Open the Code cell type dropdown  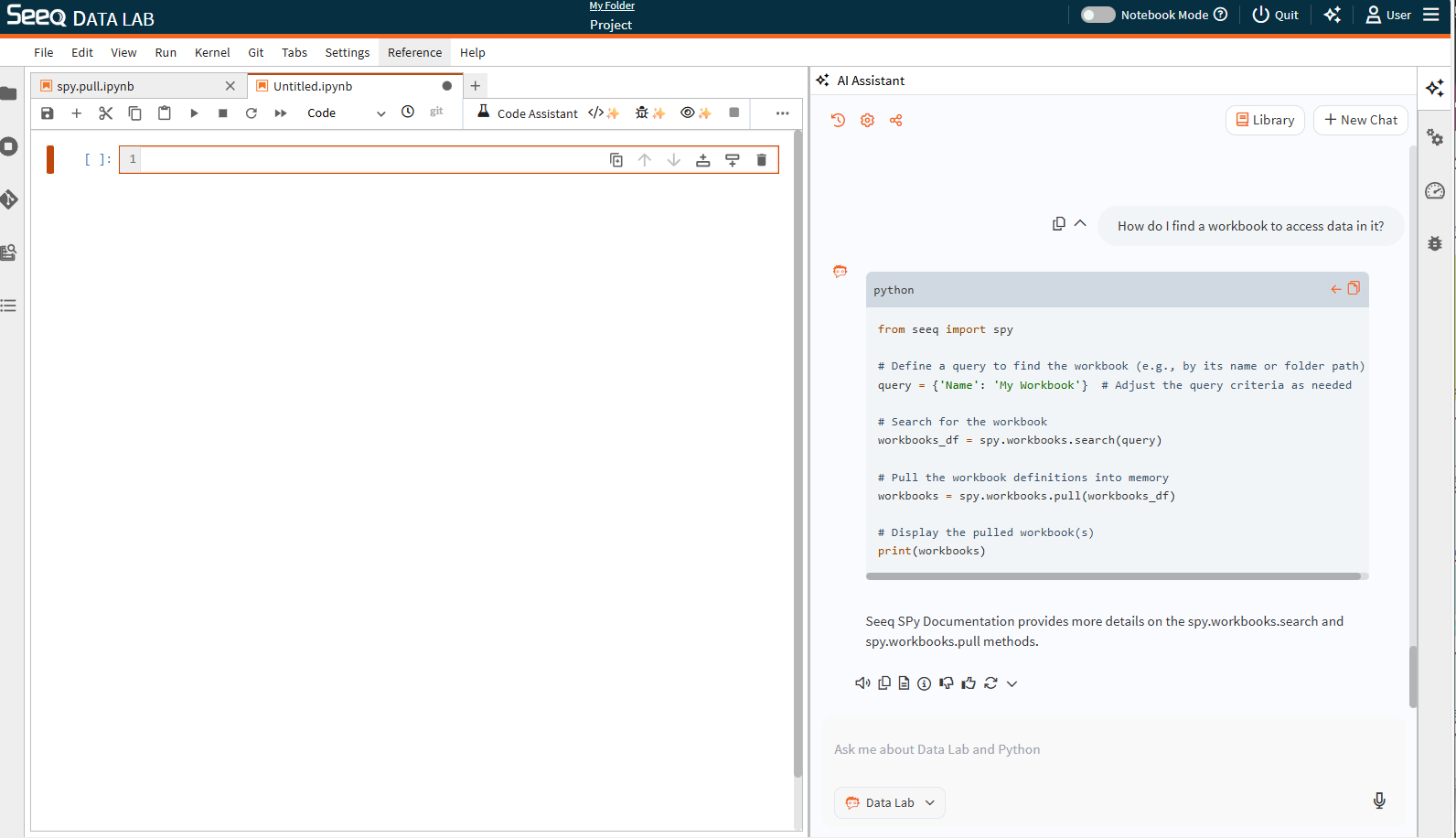[x=346, y=113]
